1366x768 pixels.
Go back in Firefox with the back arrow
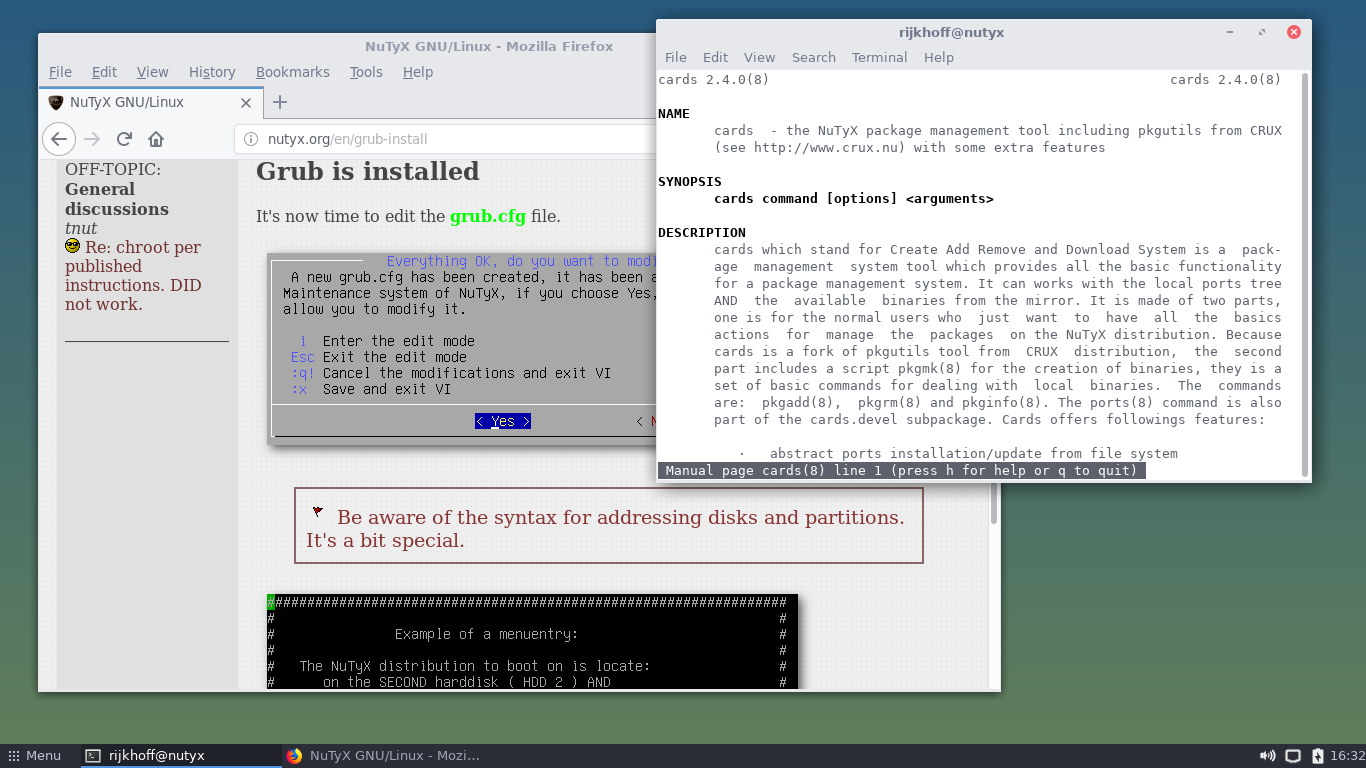(59, 139)
